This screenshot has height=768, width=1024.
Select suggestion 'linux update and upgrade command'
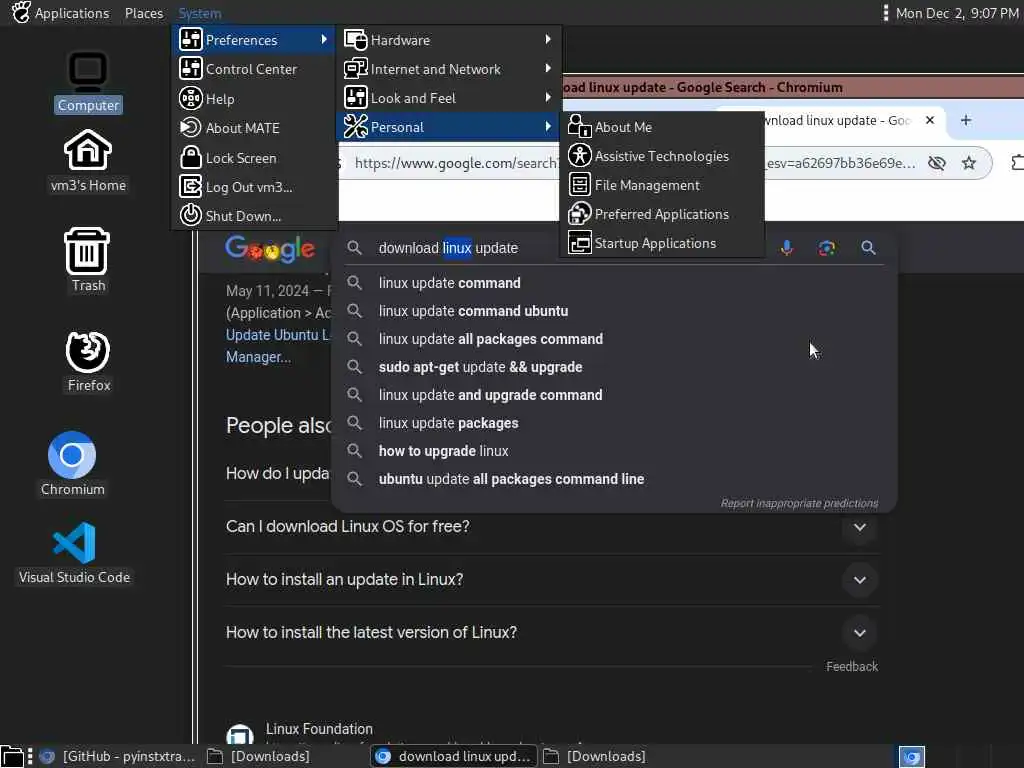(614, 395)
